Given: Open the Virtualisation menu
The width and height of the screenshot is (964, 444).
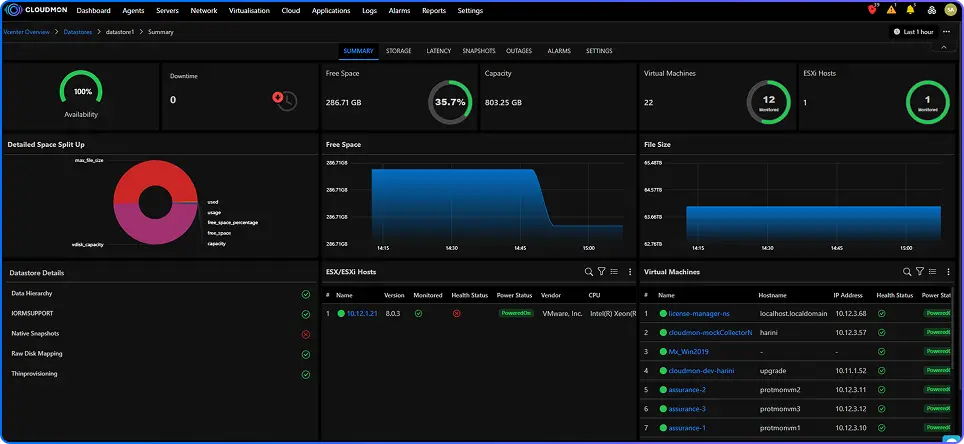Looking at the screenshot, I should click(x=249, y=10).
